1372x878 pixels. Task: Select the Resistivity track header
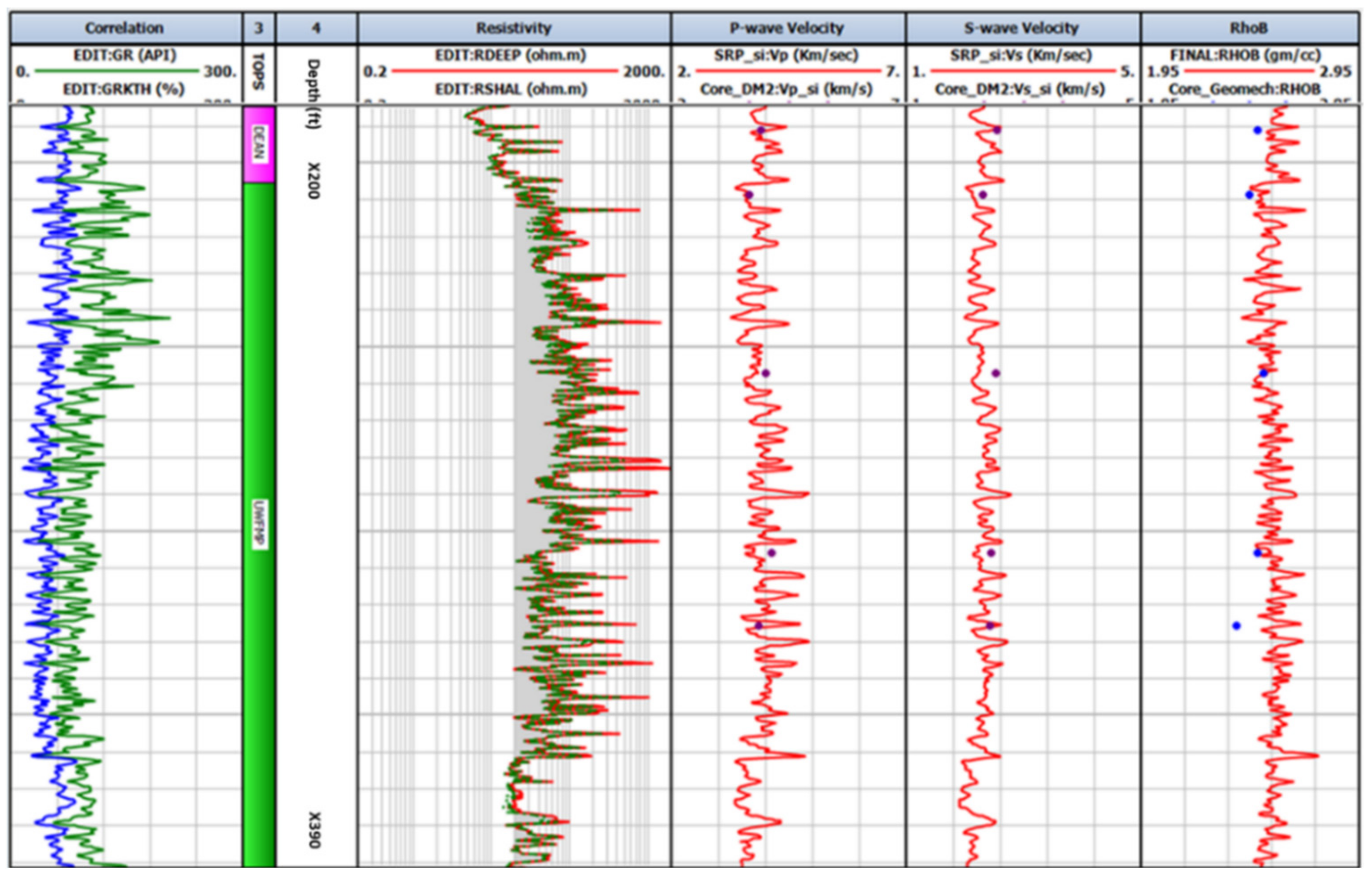click(513, 28)
